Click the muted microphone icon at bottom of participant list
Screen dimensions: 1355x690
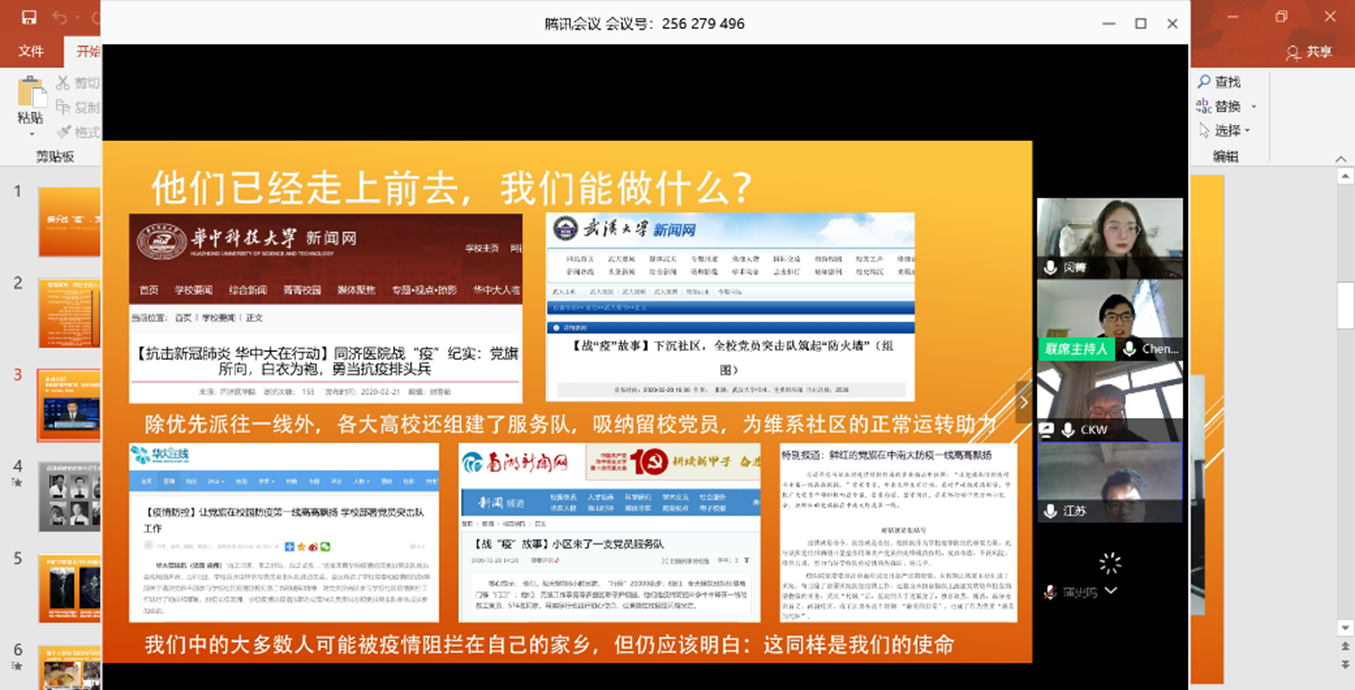(x=1050, y=592)
